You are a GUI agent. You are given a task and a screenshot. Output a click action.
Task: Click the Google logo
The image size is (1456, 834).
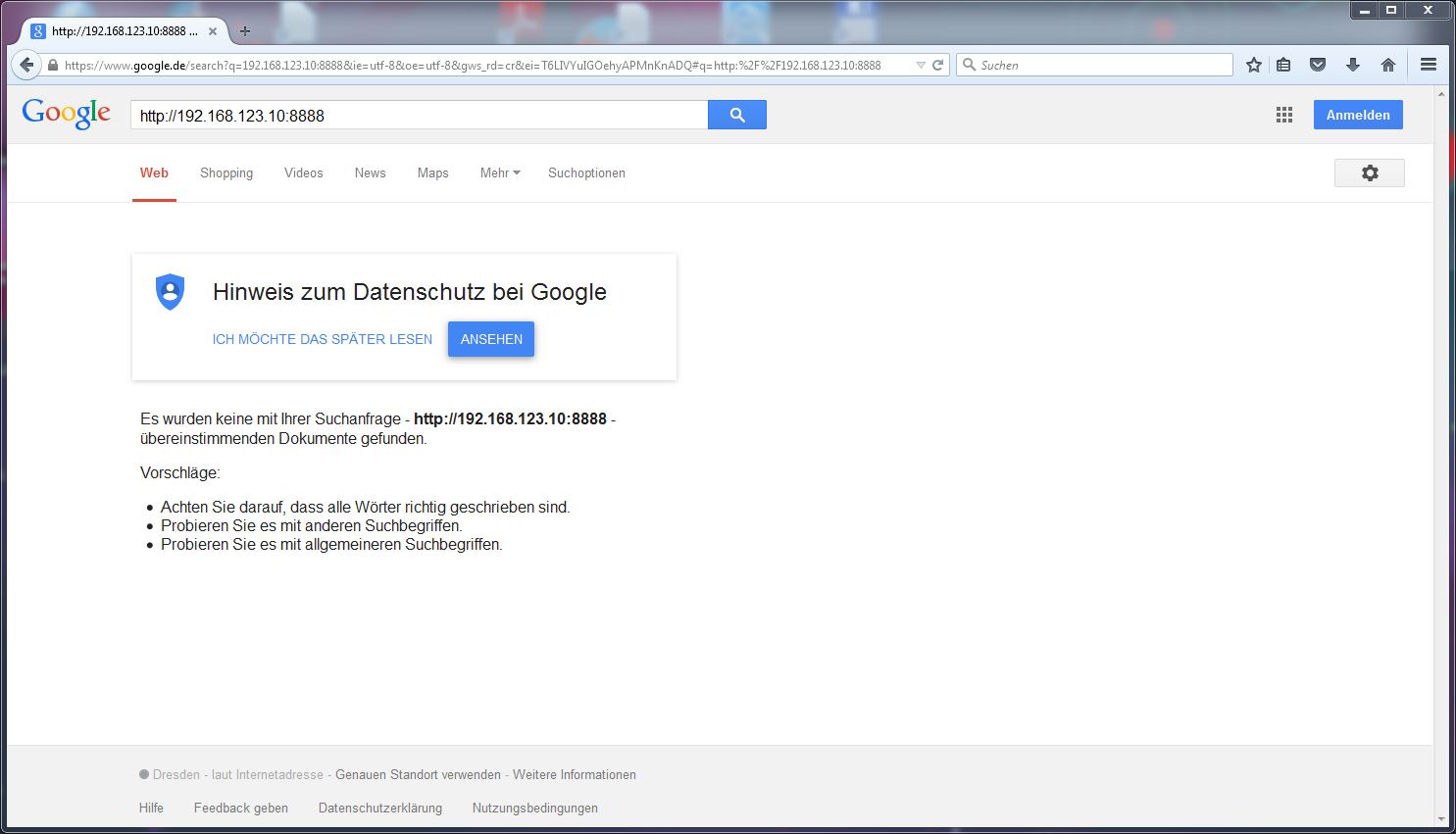67,114
